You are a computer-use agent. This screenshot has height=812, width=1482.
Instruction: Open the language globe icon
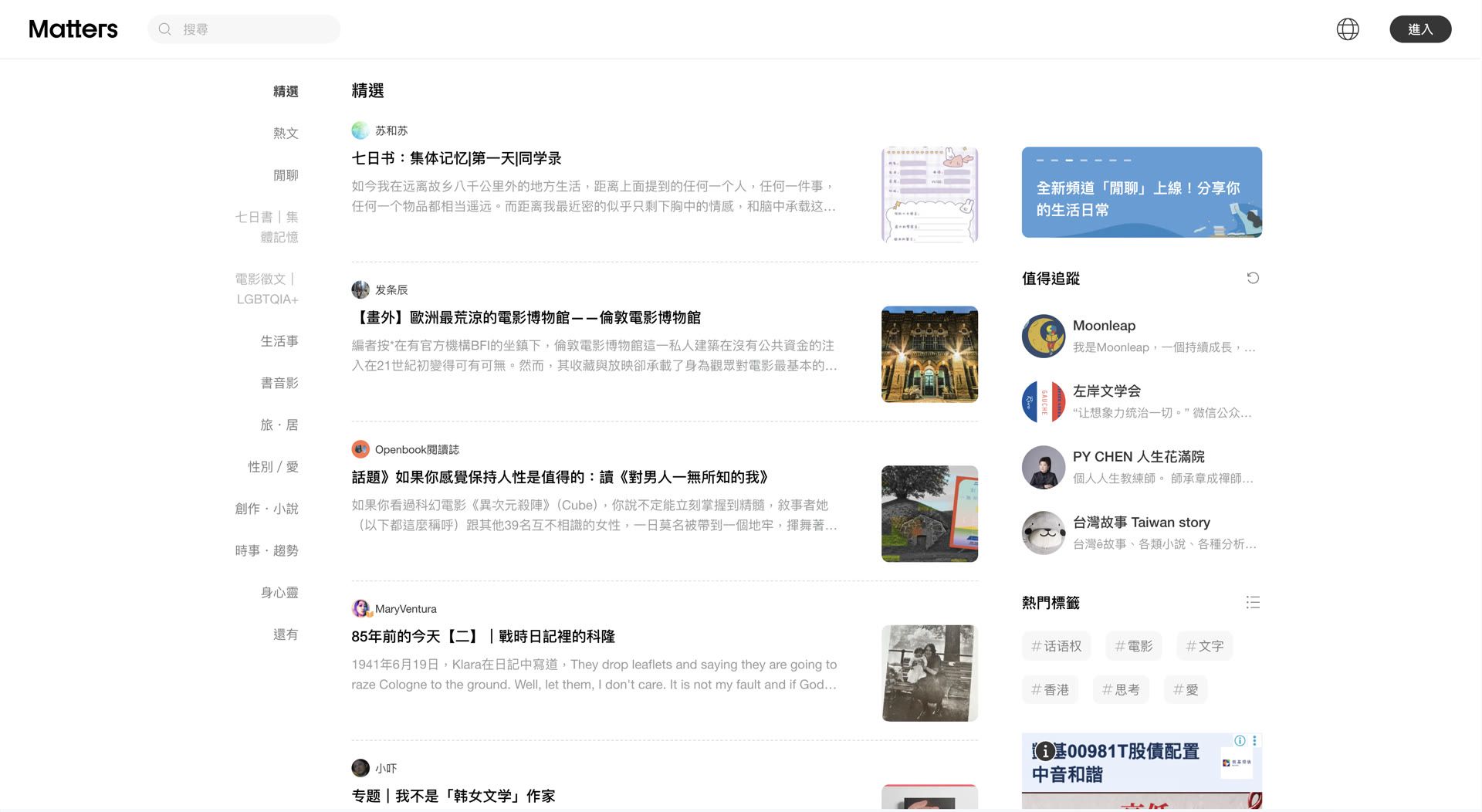1348,29
